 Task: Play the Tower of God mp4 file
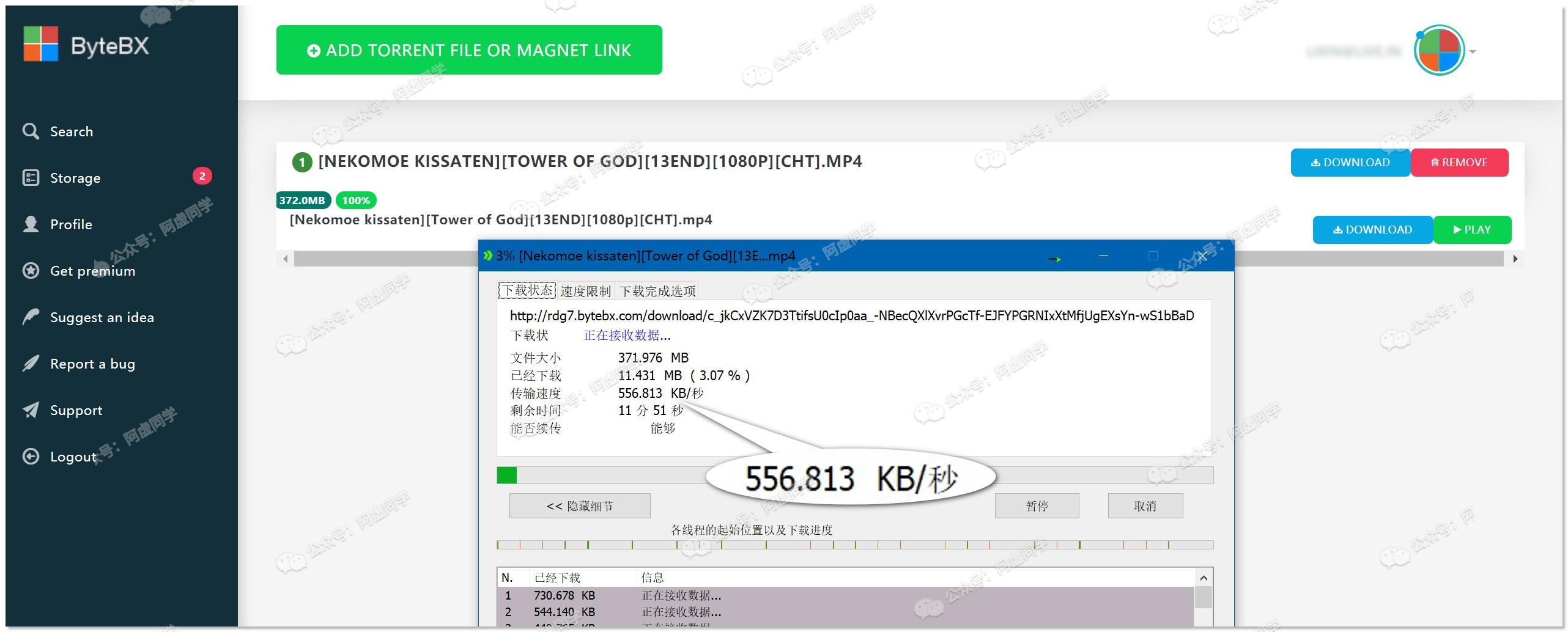click(1473, 230)
